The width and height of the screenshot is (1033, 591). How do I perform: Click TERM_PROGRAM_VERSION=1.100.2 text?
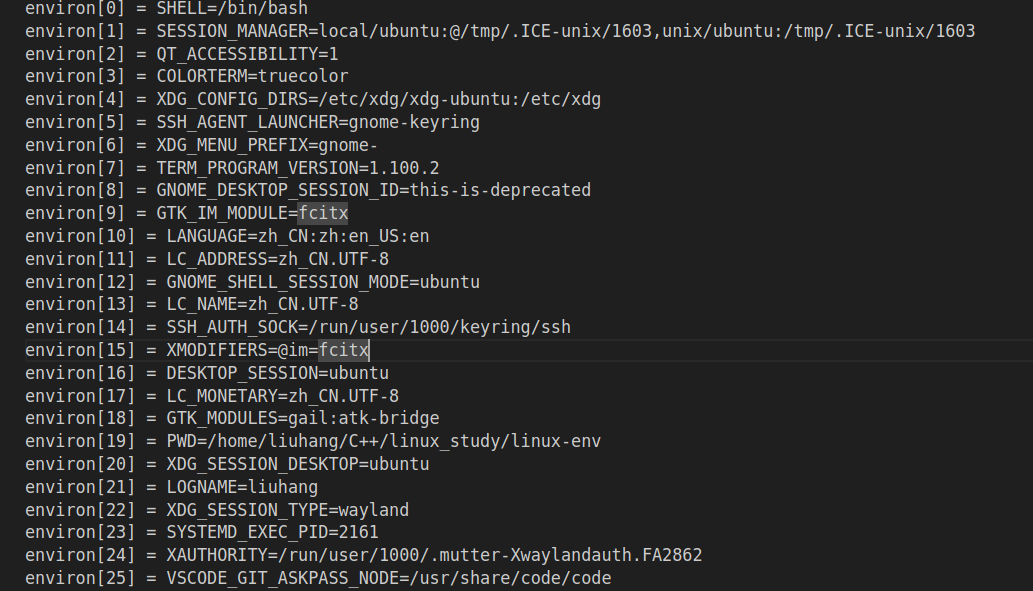coord(298,168)
